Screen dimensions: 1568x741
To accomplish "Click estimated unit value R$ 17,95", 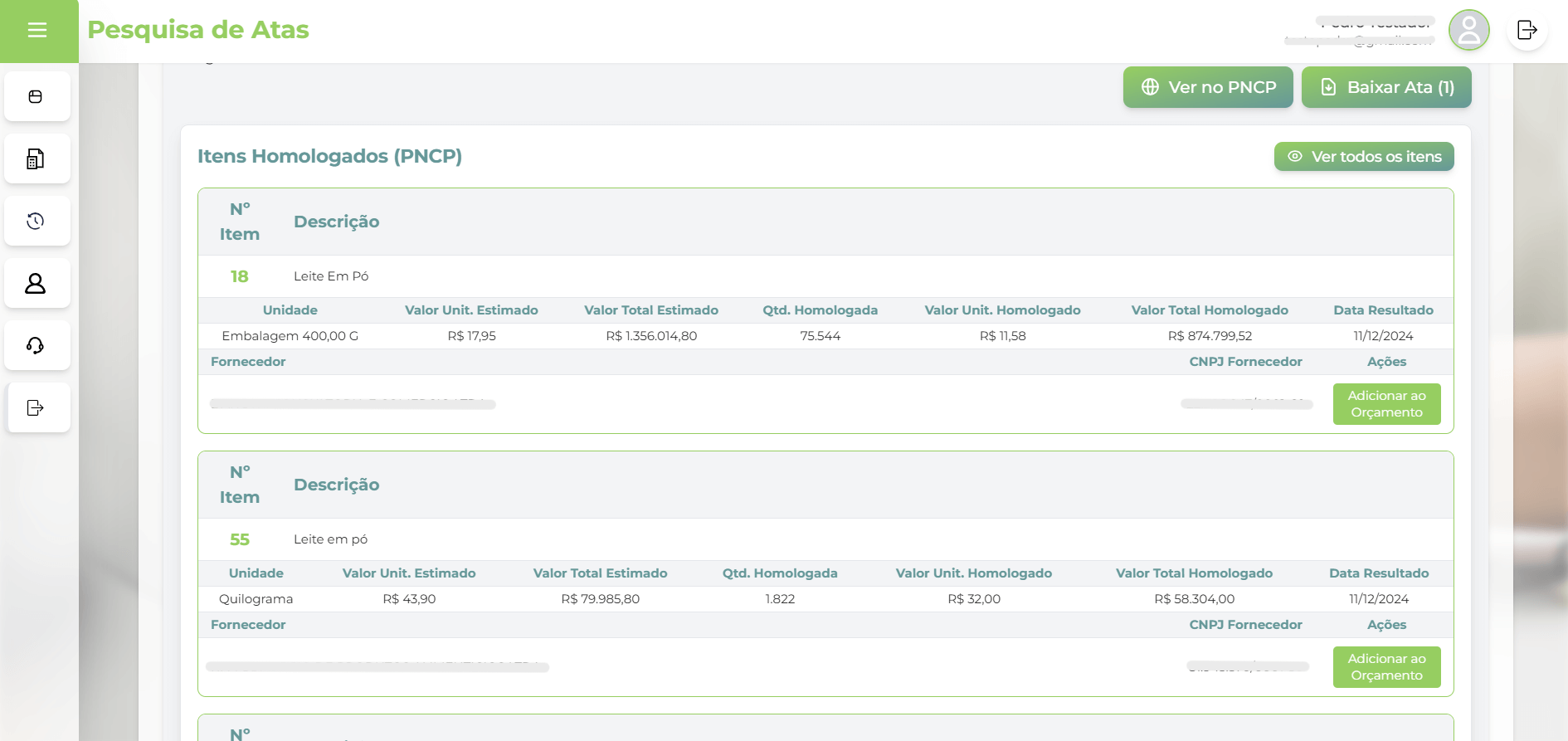I will click(471, 336).
